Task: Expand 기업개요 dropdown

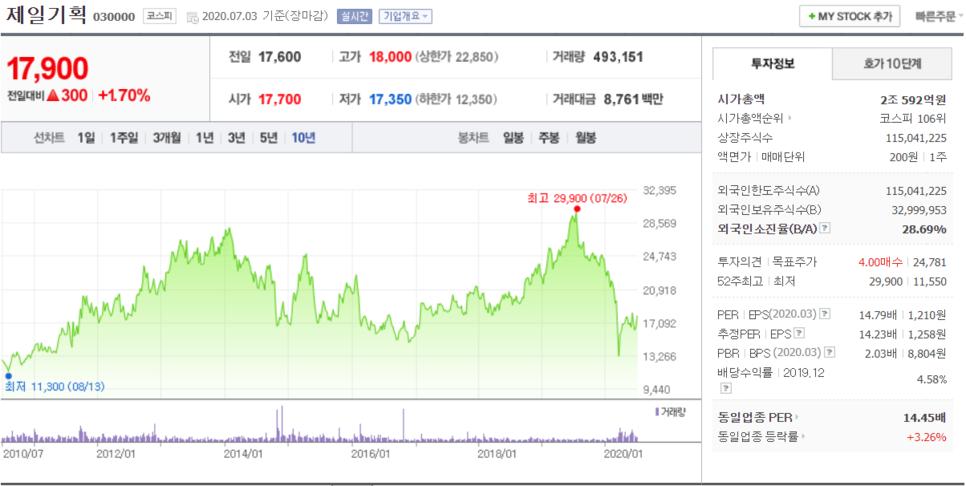Action: pyautogui.click(x=405, y=17)
